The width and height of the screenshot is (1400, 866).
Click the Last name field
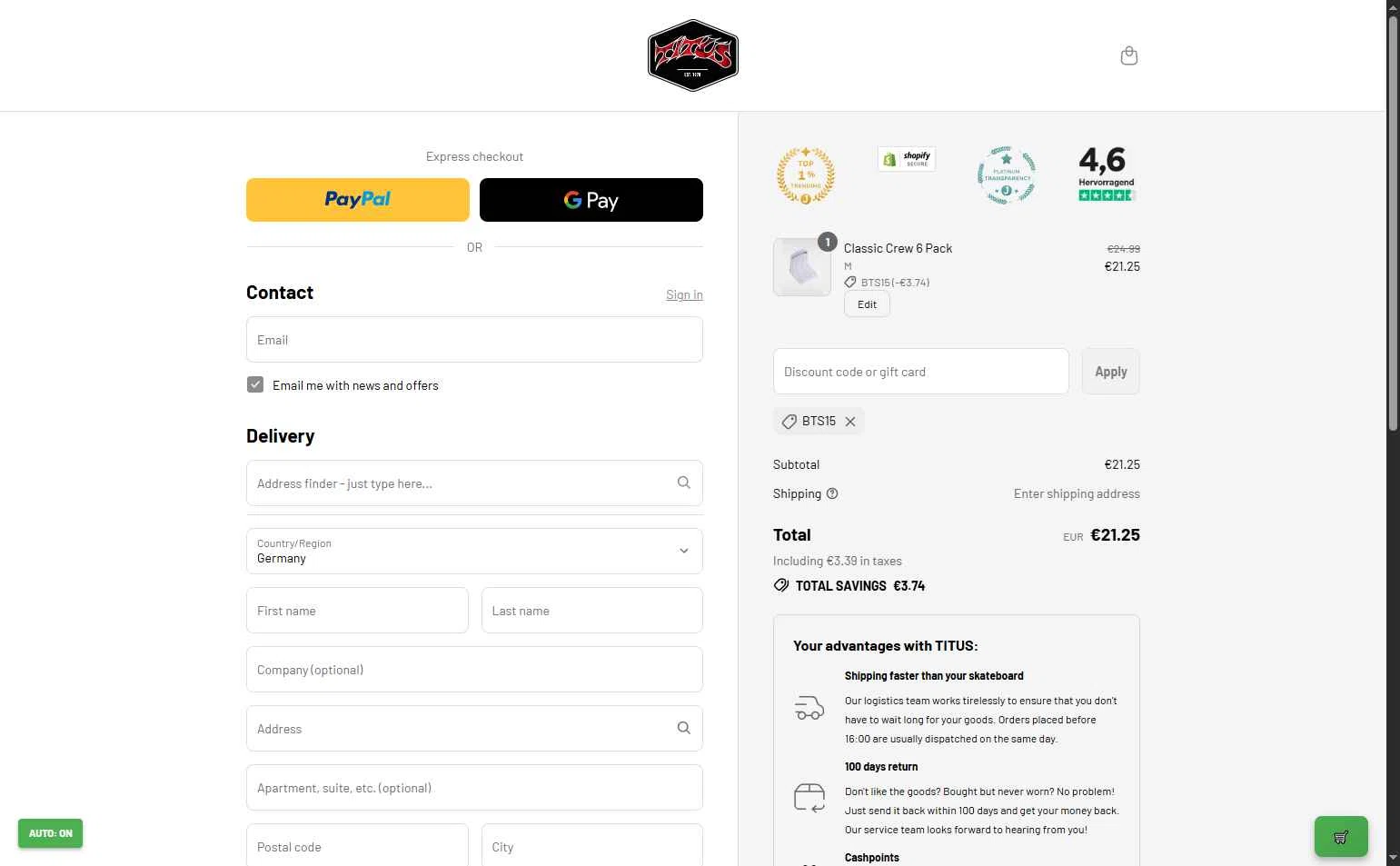coord(592,610)
